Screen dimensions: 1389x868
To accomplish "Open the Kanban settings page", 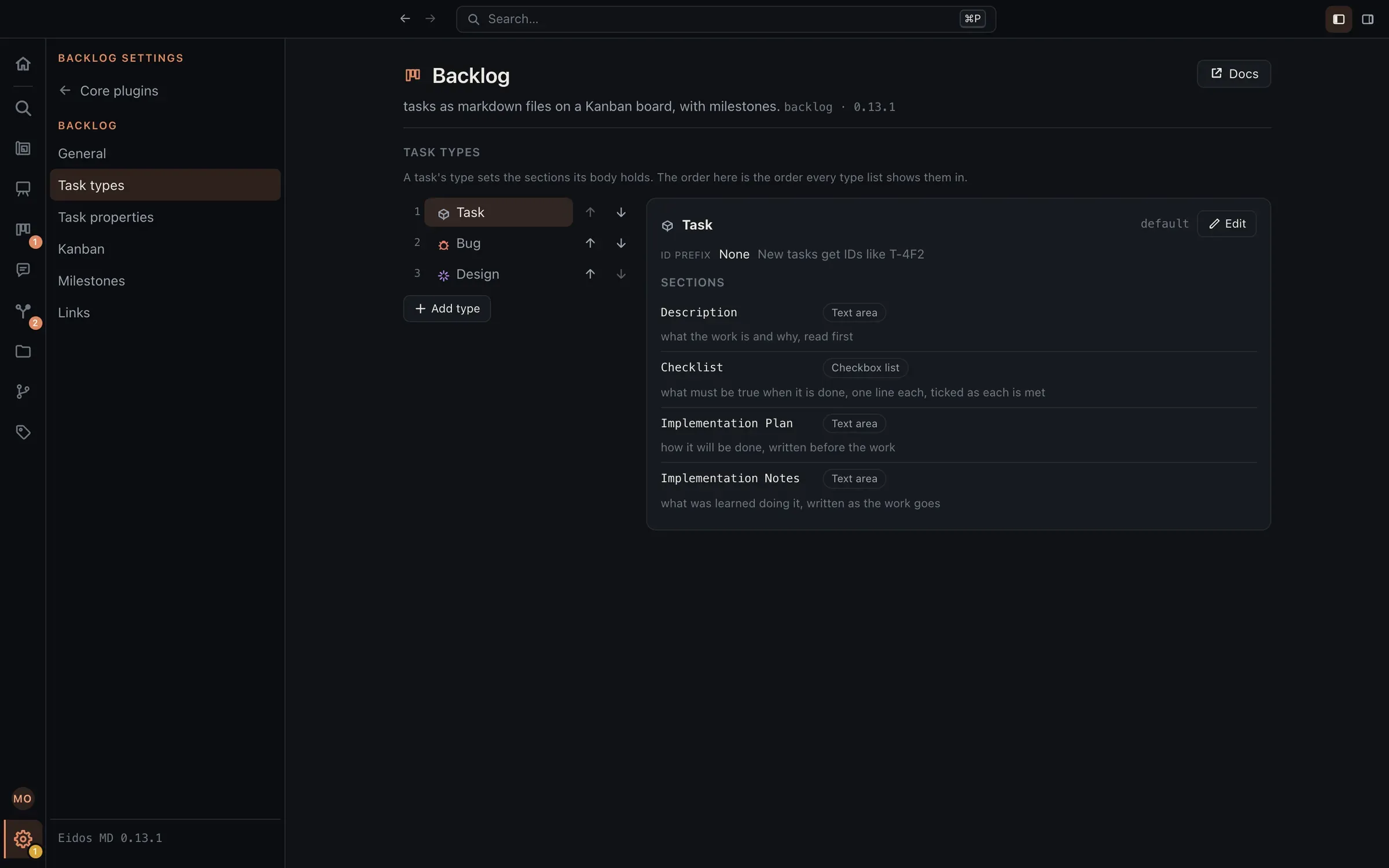I will 165,249.
